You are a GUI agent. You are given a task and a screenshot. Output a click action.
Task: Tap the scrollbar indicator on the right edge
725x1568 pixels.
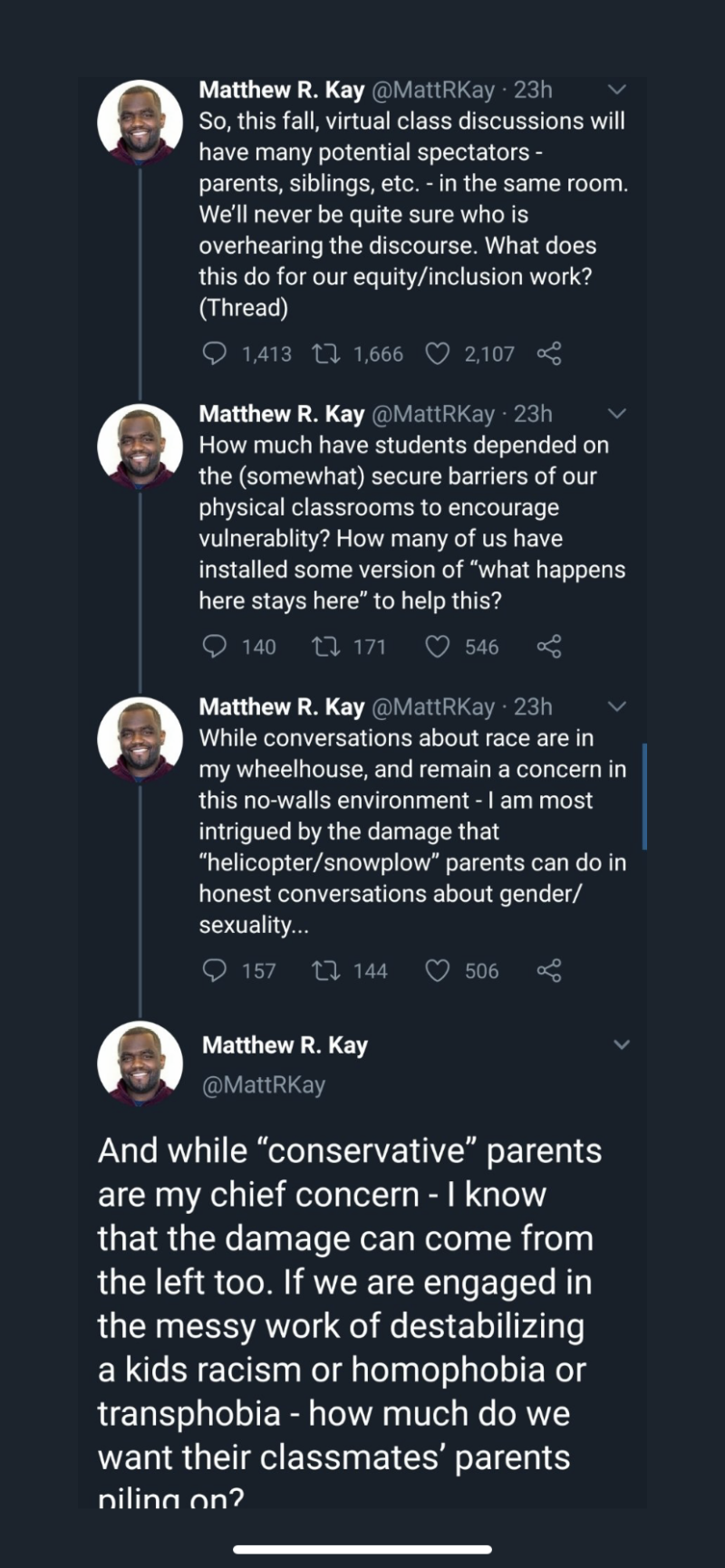tap(644, 796)
